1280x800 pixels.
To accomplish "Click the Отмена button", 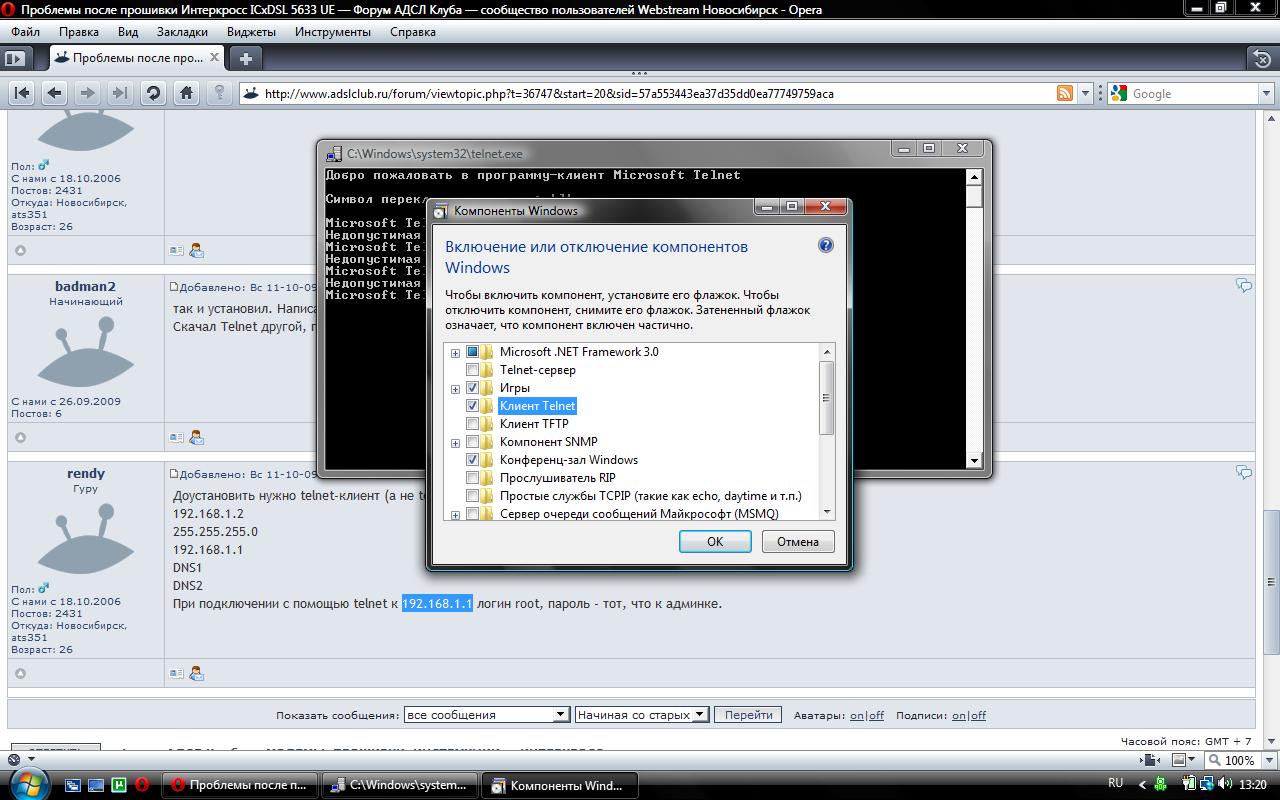I will (x=797, y=541).
